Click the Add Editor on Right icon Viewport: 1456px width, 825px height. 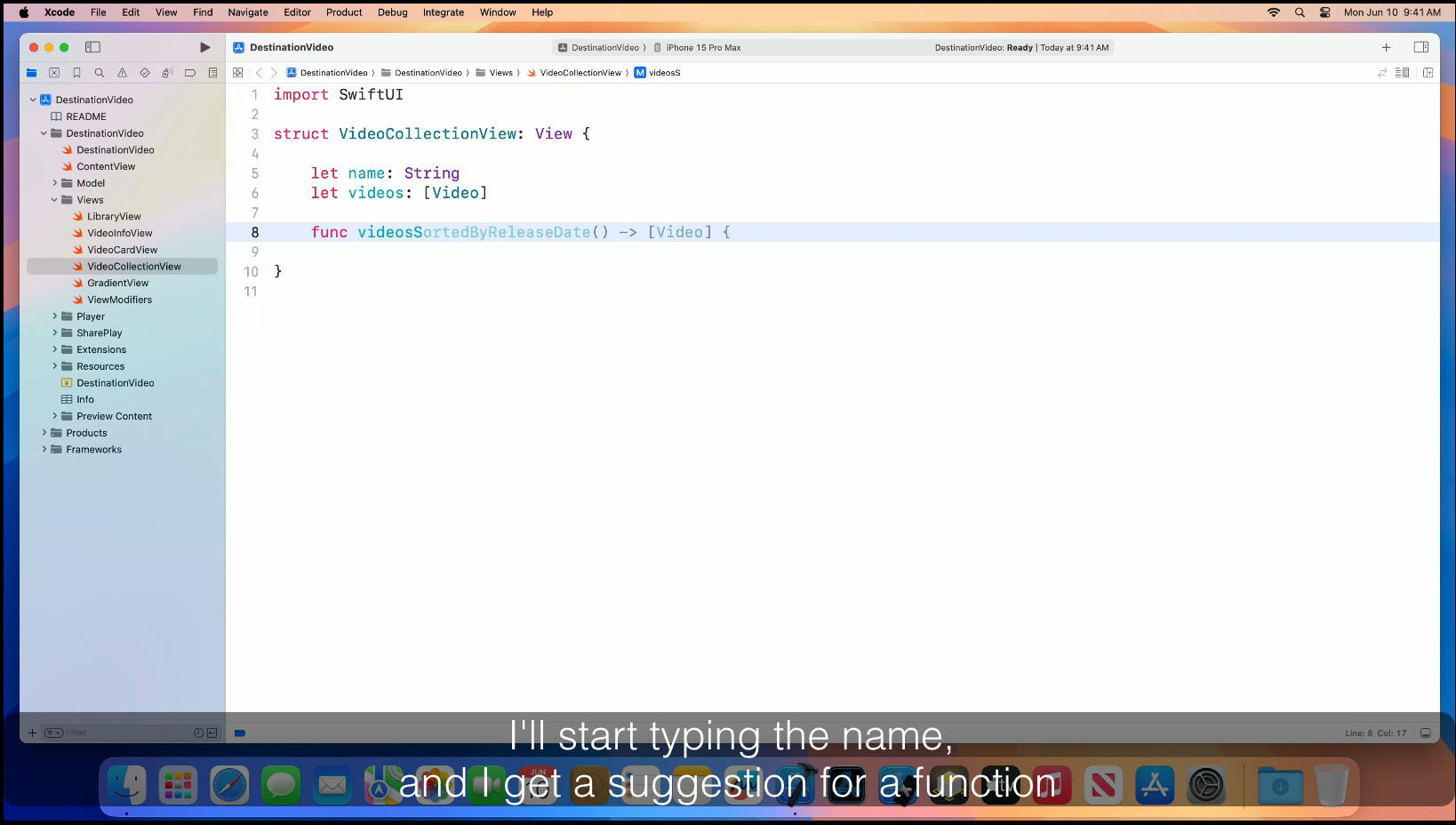click(x=1428, y=73)
